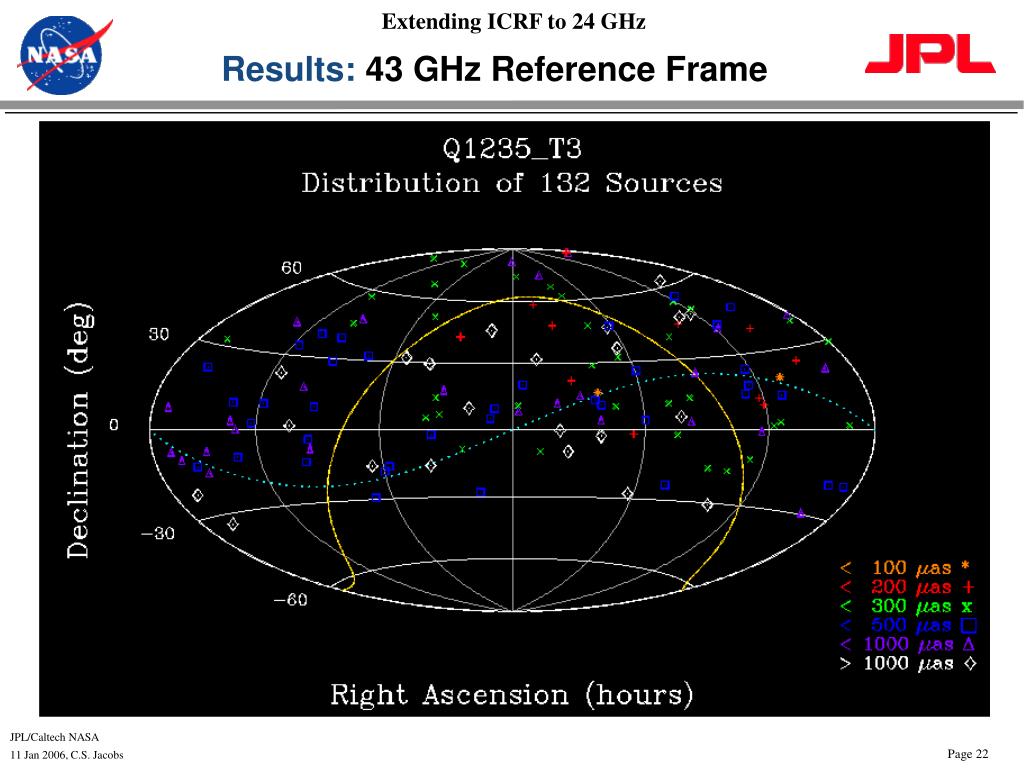Image resolution: width=1024 pixels, height=768 pixels.
Task: Click the '60' declination tick label
Action: click(291, 268)
